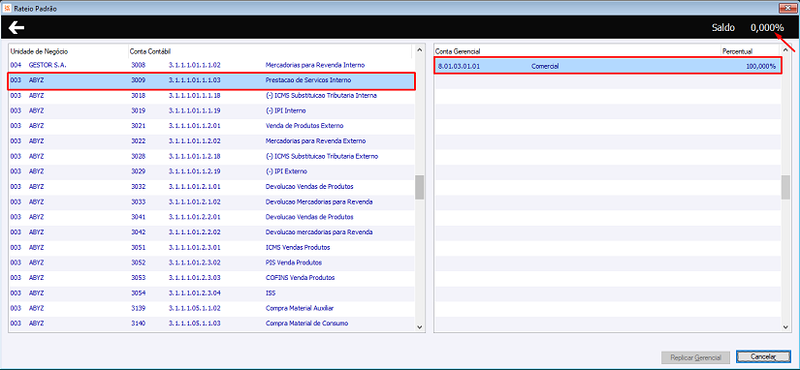
Task: Click conta gerencial code 8.01.03.01.01
Action: click(x=459, y=66)
